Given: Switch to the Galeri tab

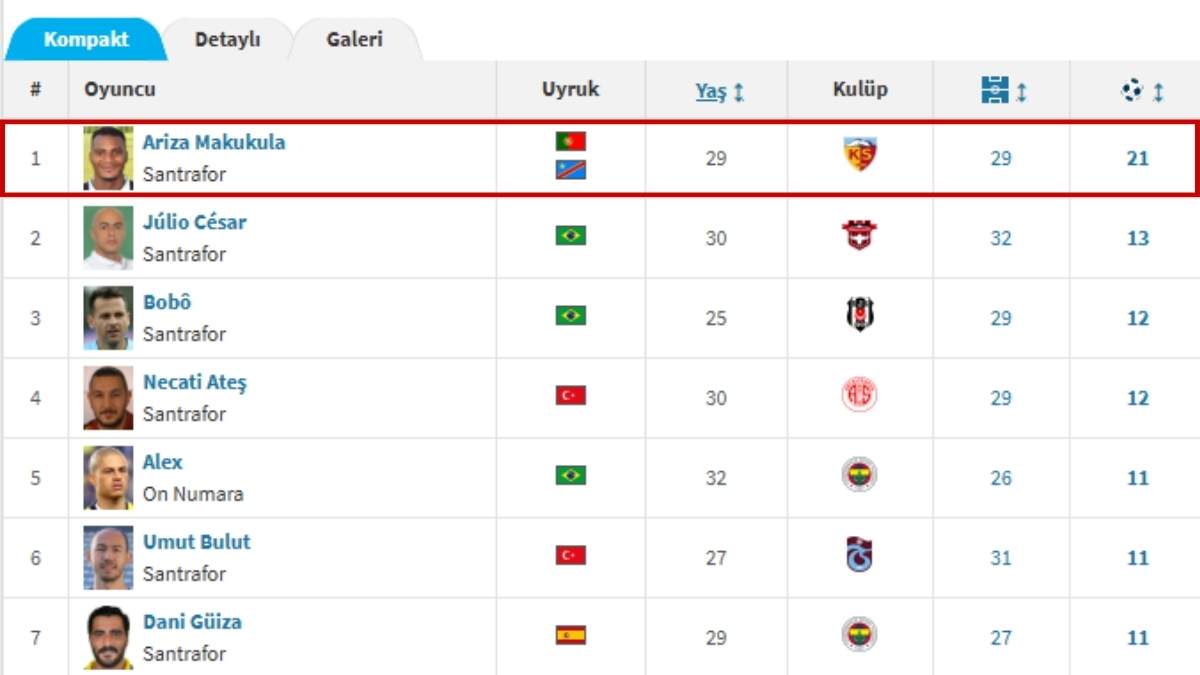Looking at the screenshot, I should (354, 40).
